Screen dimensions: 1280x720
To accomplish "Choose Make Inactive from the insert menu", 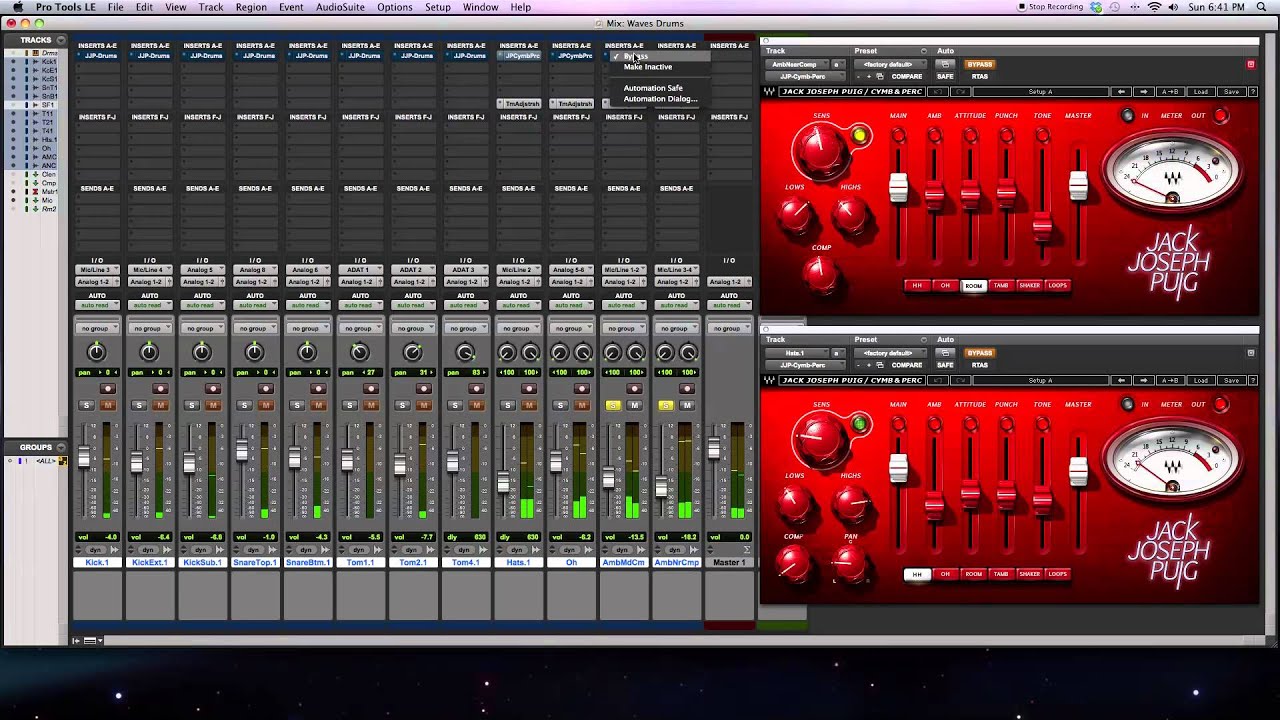I will (648, 67).
